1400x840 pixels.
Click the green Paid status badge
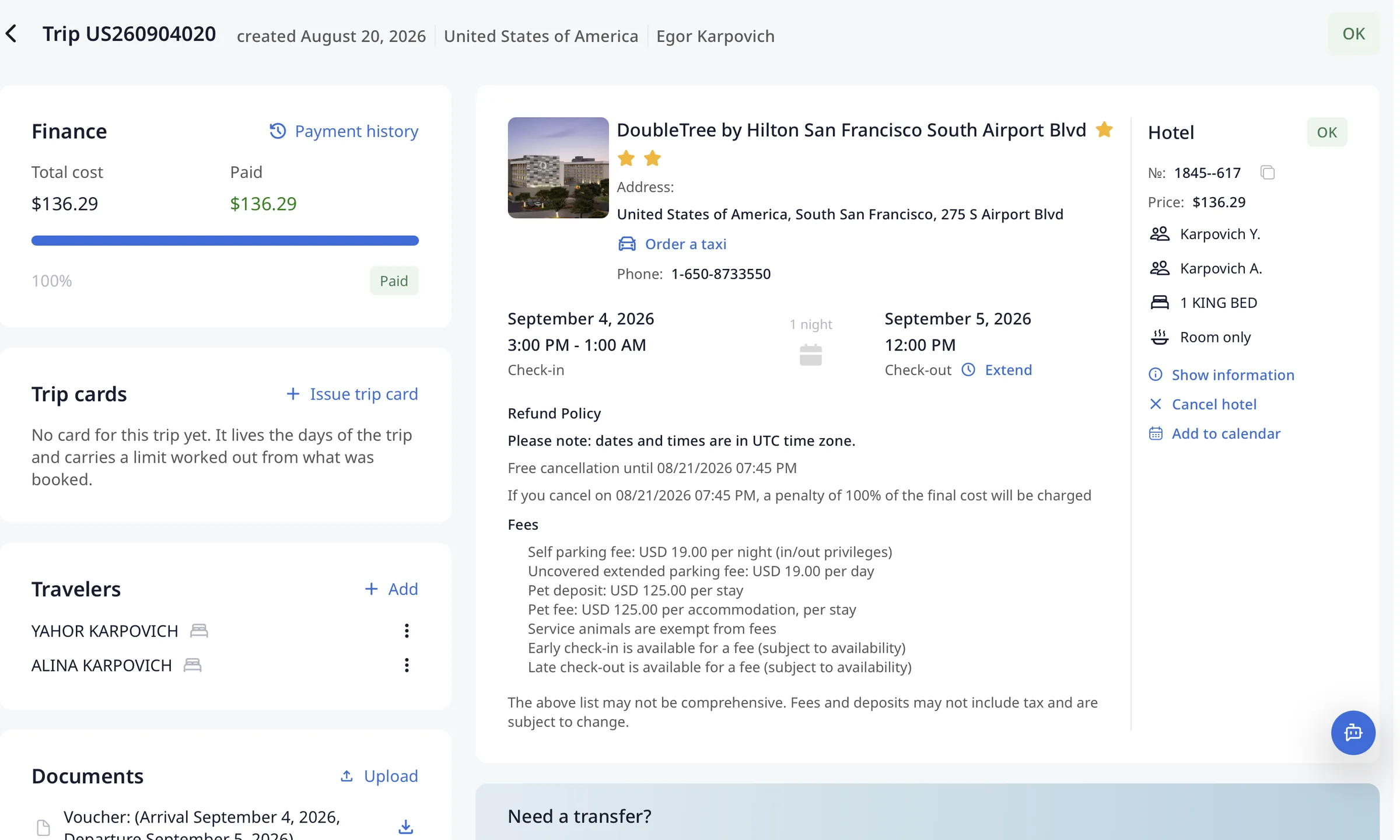point(394,281)
